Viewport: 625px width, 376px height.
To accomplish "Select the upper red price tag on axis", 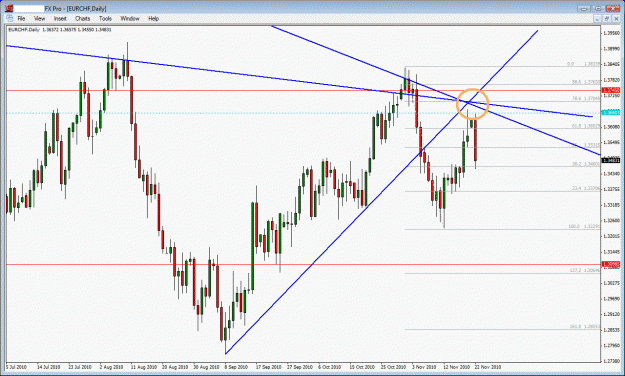I will 611,90.
